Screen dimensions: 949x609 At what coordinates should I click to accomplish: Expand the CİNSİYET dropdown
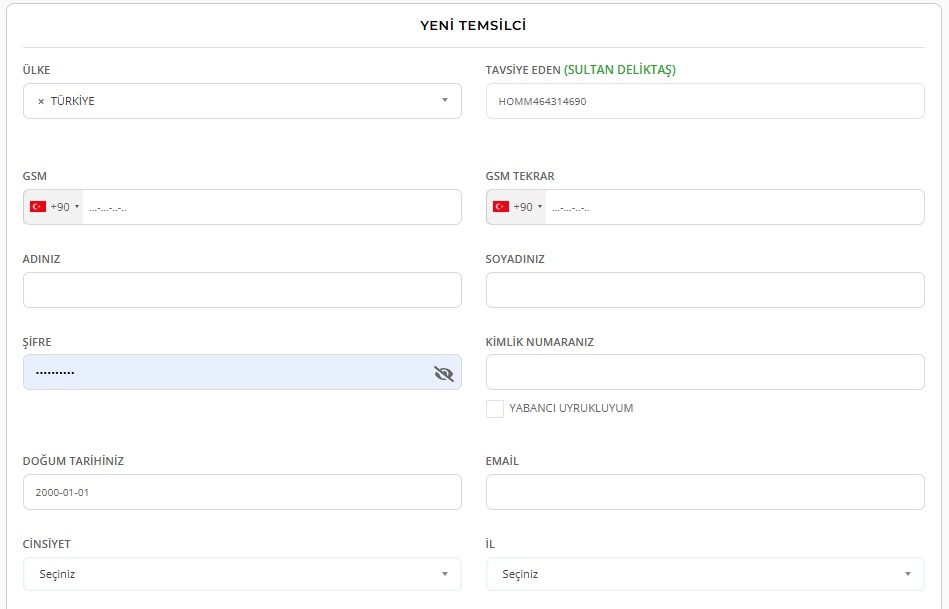[444, 574]
